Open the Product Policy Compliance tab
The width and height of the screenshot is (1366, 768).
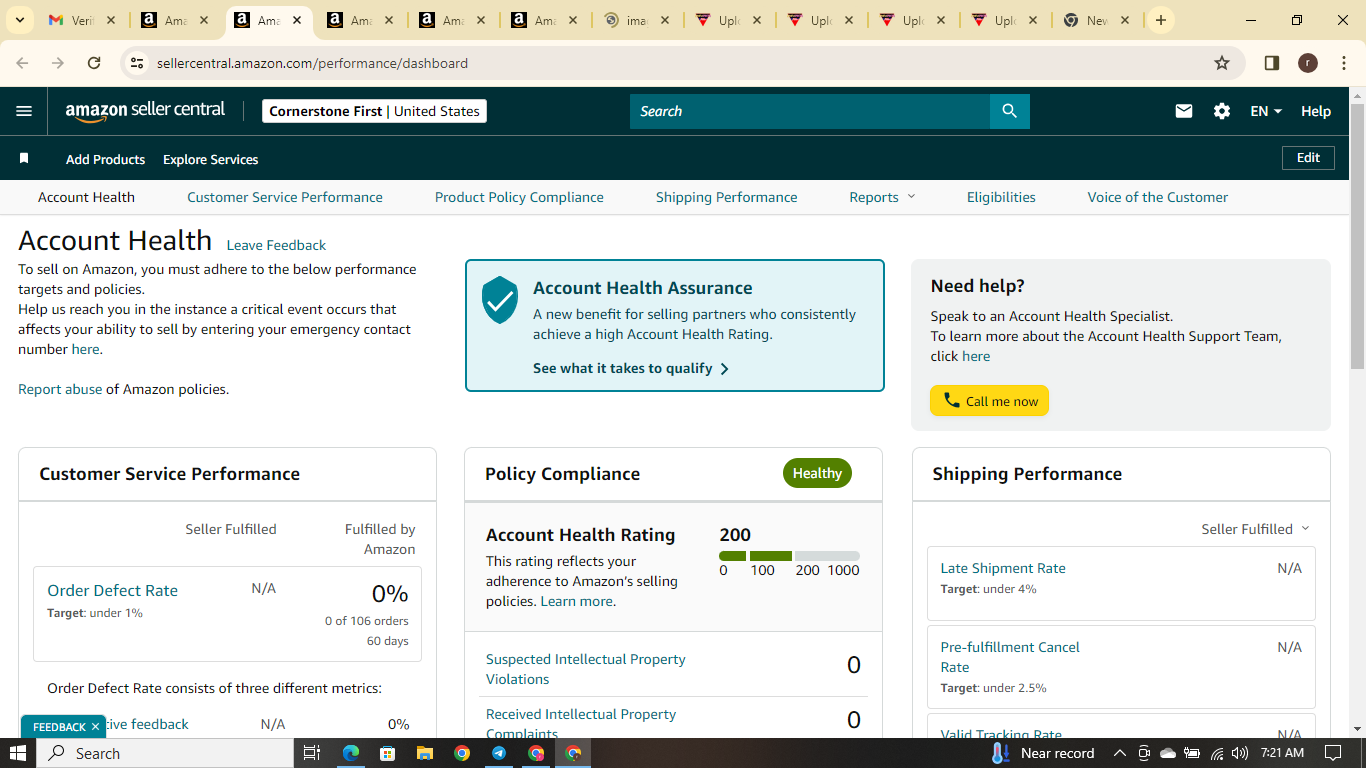(x=519, y=197)
